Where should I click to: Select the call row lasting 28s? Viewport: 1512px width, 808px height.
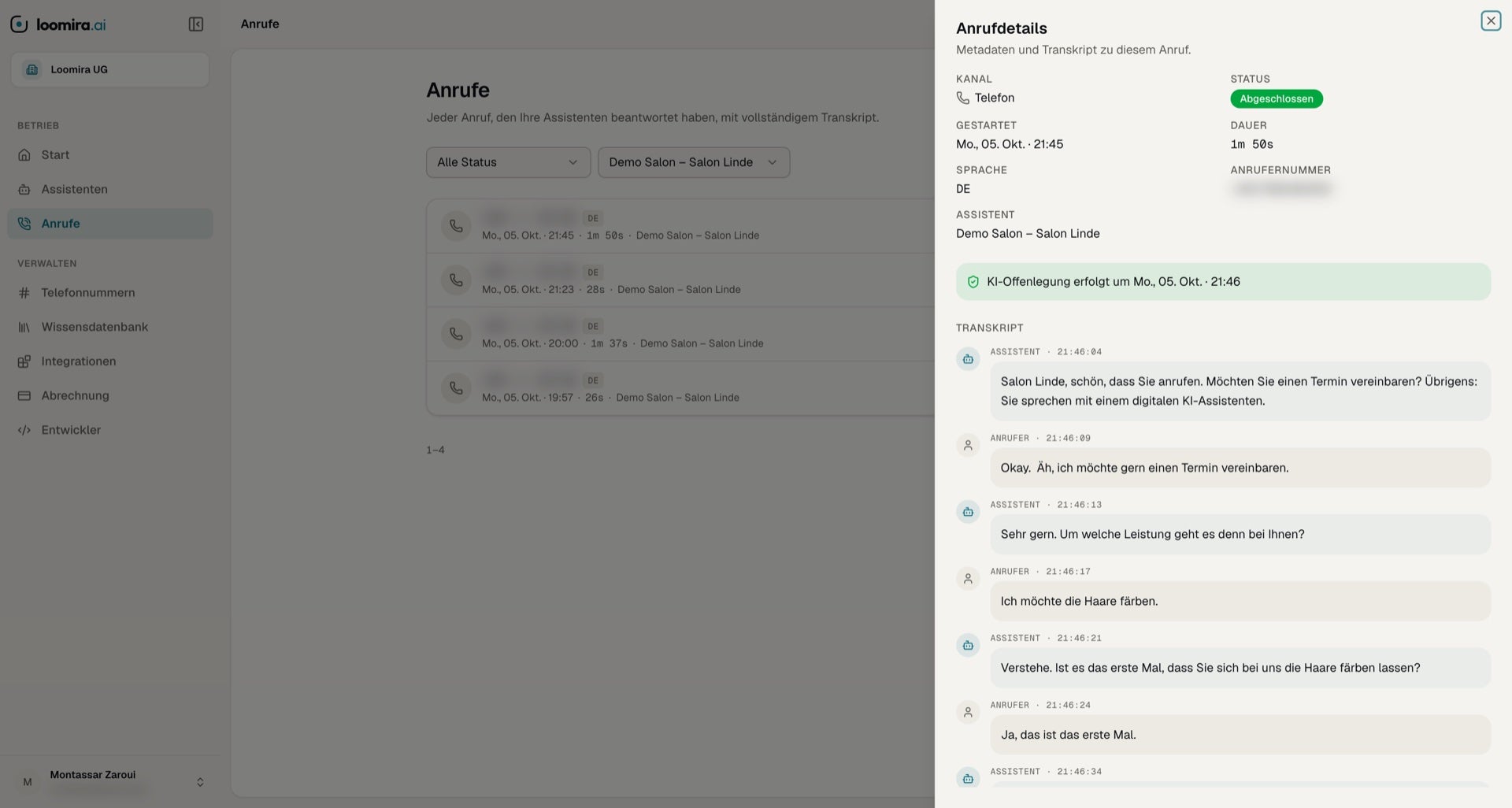680,280
